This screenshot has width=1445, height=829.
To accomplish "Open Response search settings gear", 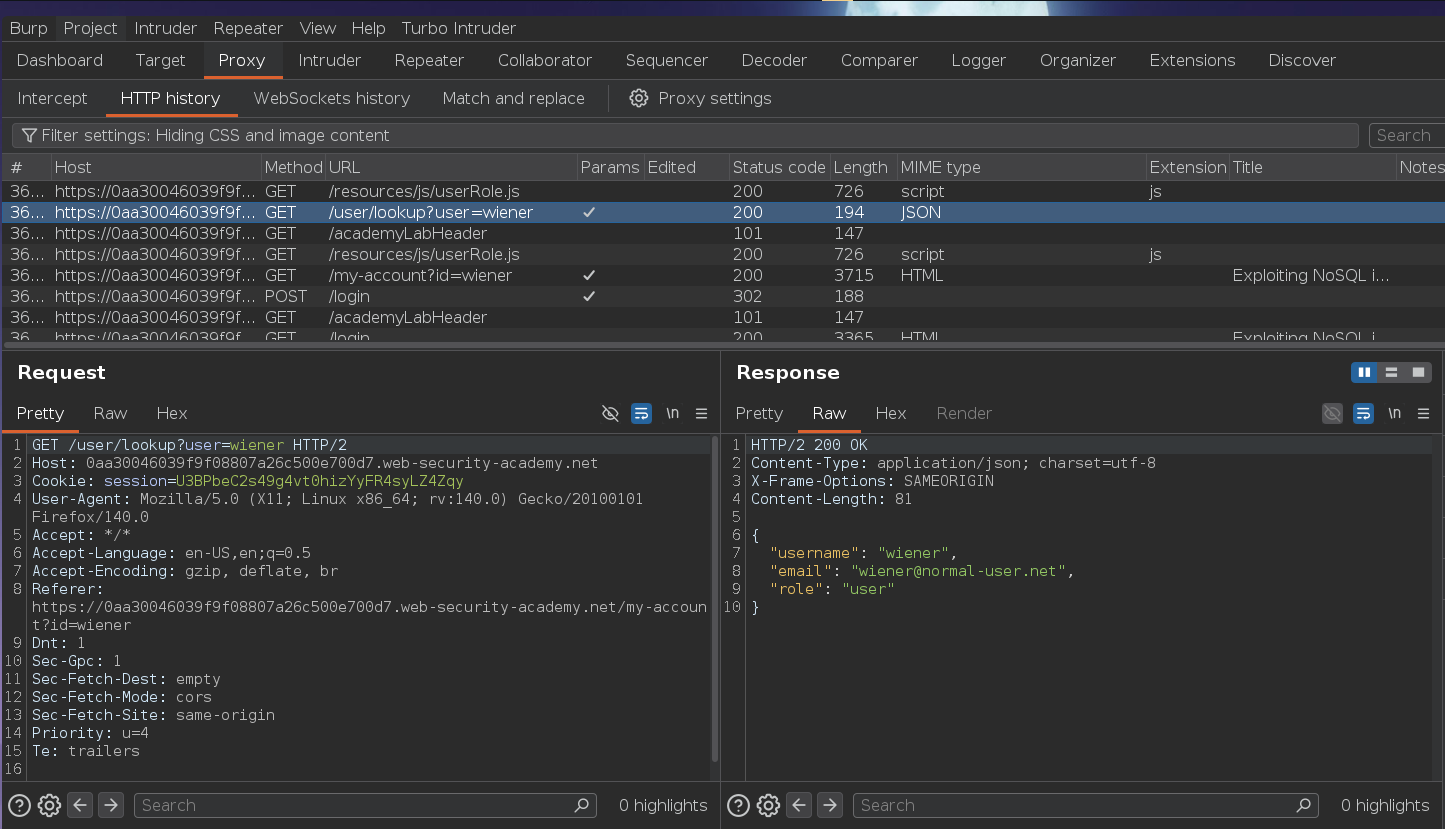I will (x=768, y=805).
